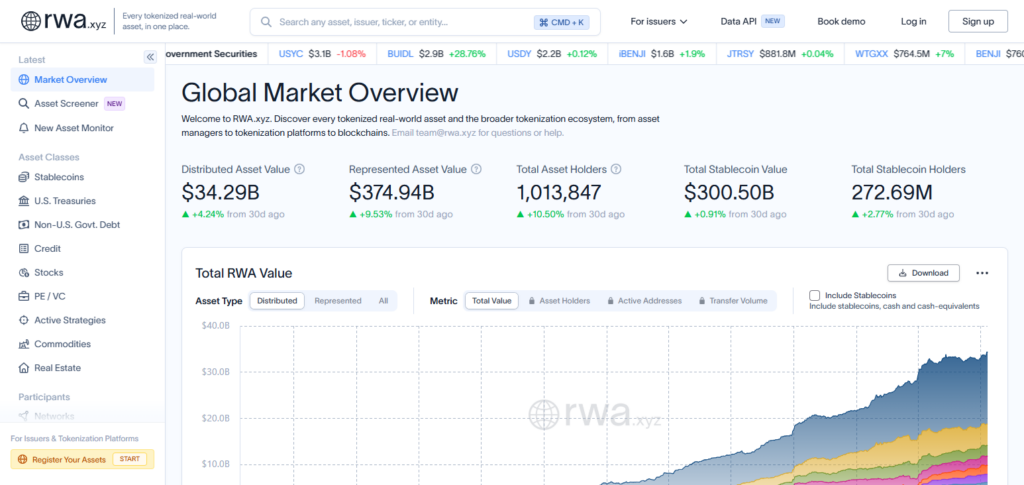Download the Total RWA Value chart
The width and height of the screenshot is (1024, 485).
[x=923, y=273]
